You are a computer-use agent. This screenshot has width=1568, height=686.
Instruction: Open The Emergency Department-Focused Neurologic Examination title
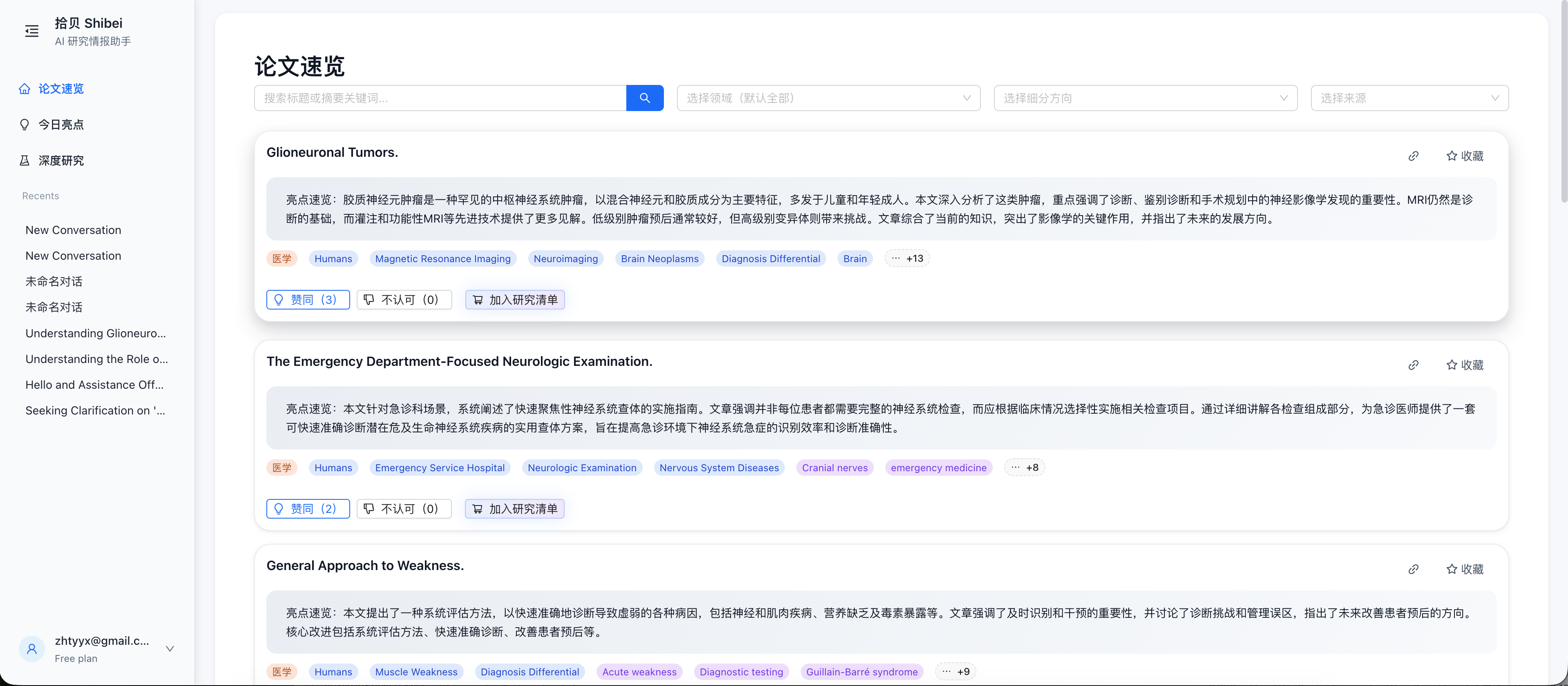(x=460, y=361)
